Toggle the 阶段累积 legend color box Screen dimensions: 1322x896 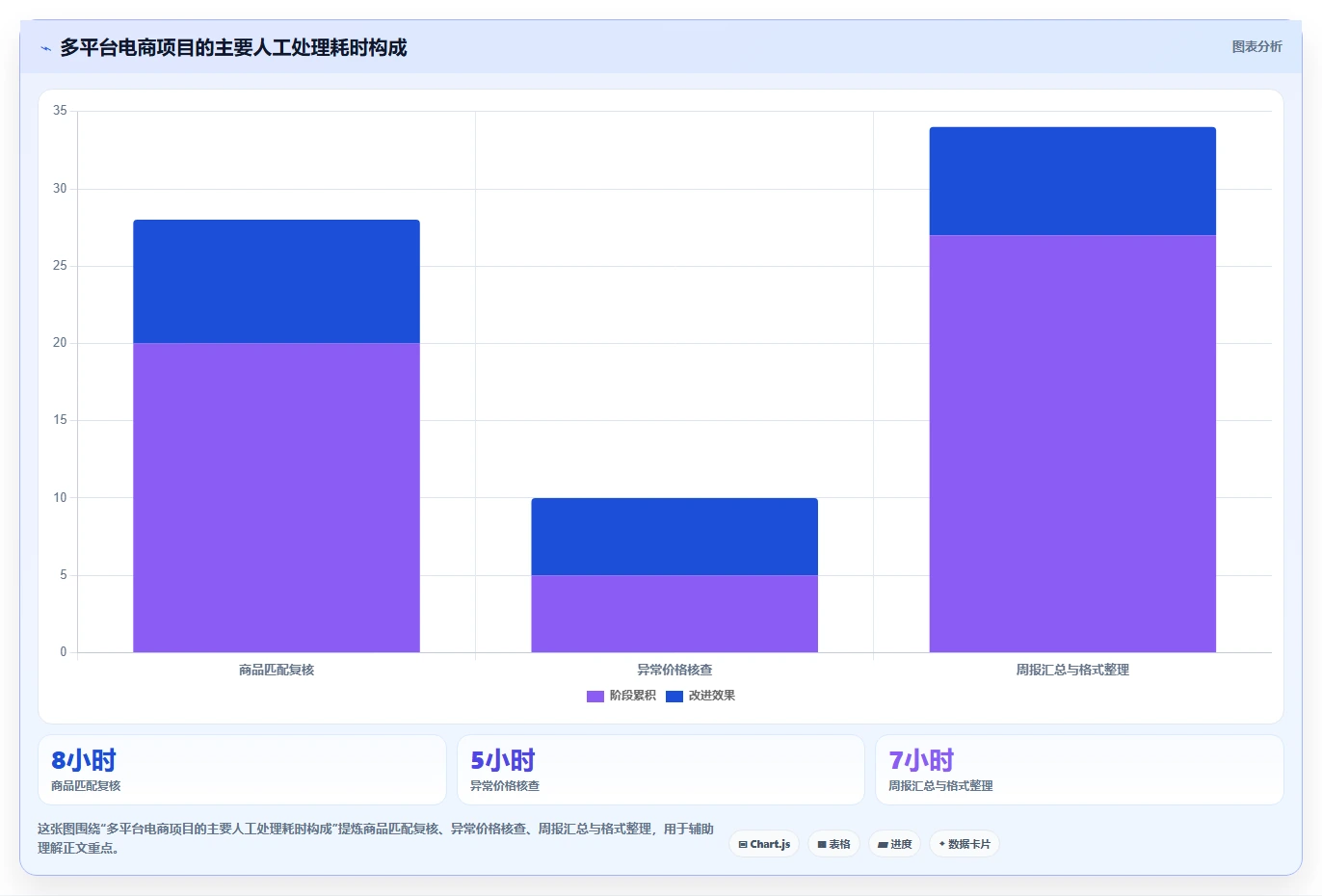tap(595, 696)
